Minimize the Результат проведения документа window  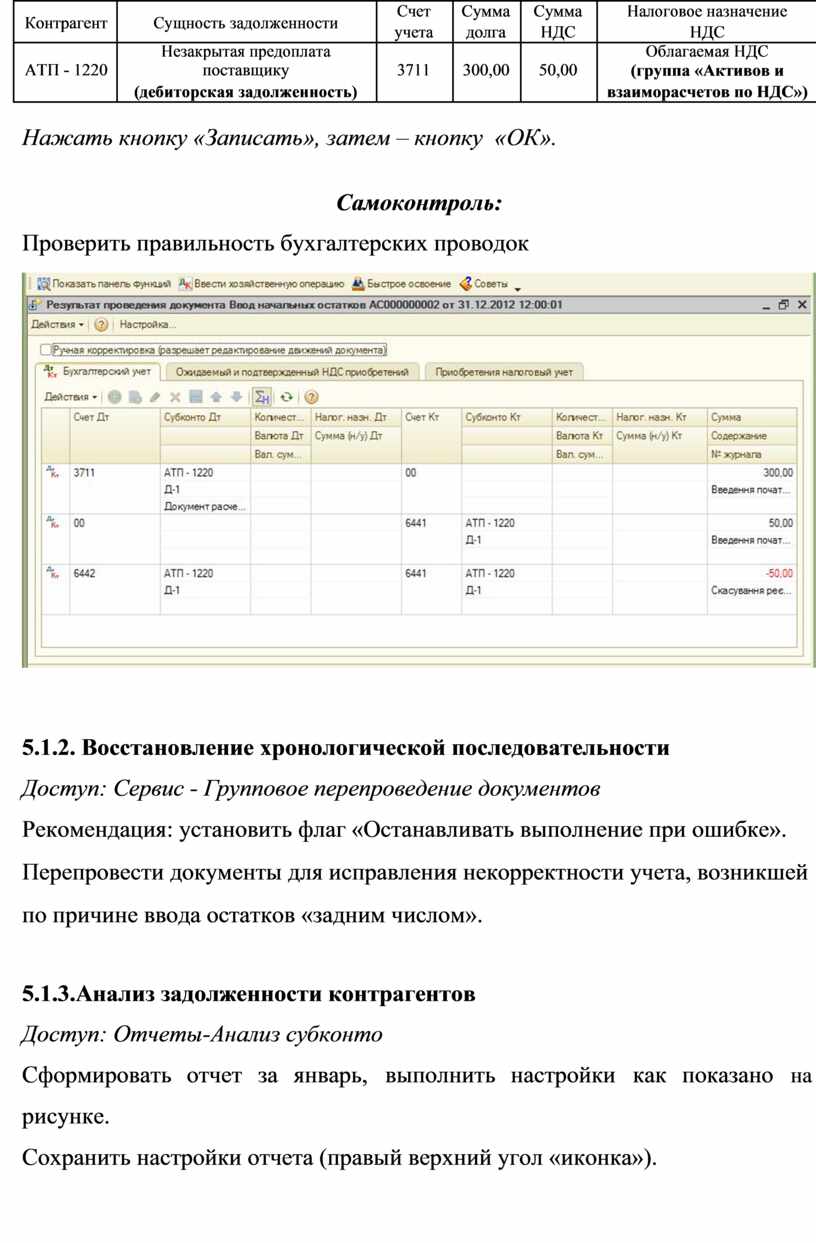coord(766,305)
